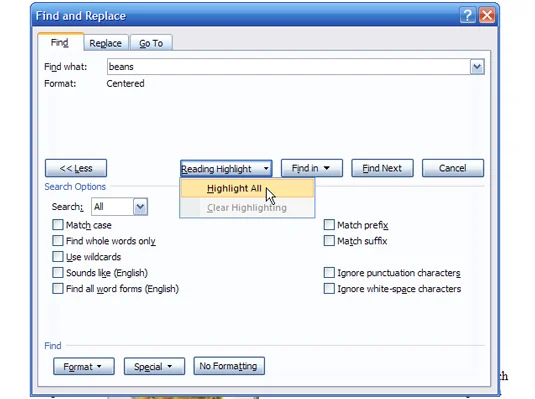Open the Special dropdown button

coord(154,367)
